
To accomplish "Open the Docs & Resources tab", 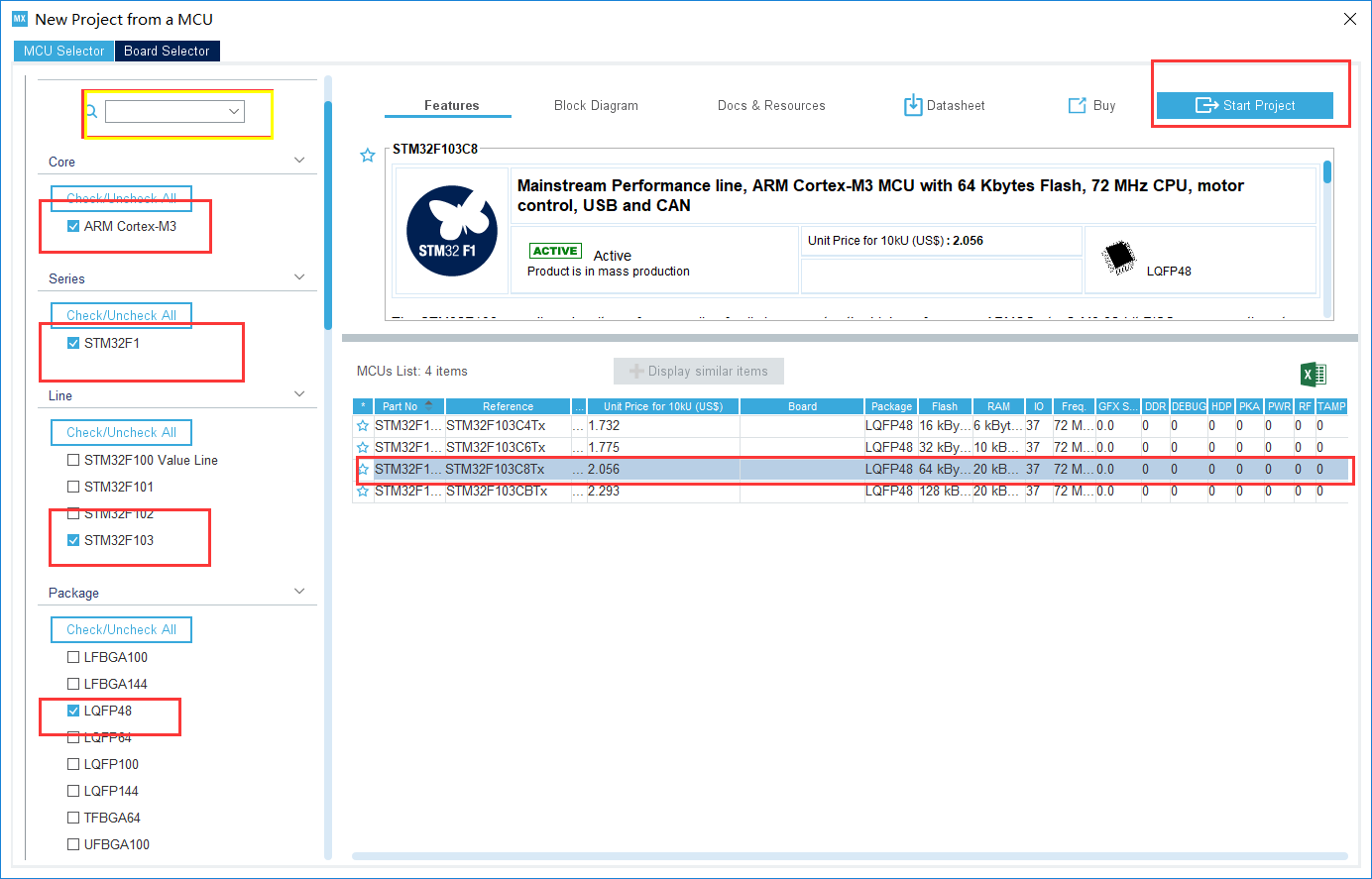I will coord(771,105).
